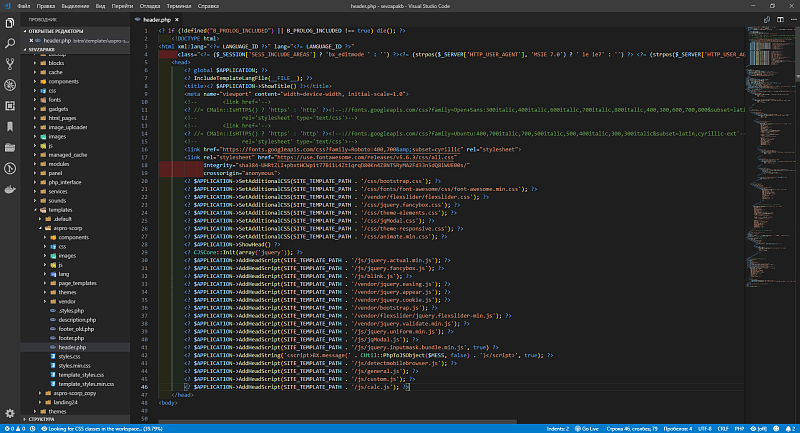Open the GitLens view in activity bar
This screenshot has height=433, width=800.
pyautogui.click(x=10, y=168)
